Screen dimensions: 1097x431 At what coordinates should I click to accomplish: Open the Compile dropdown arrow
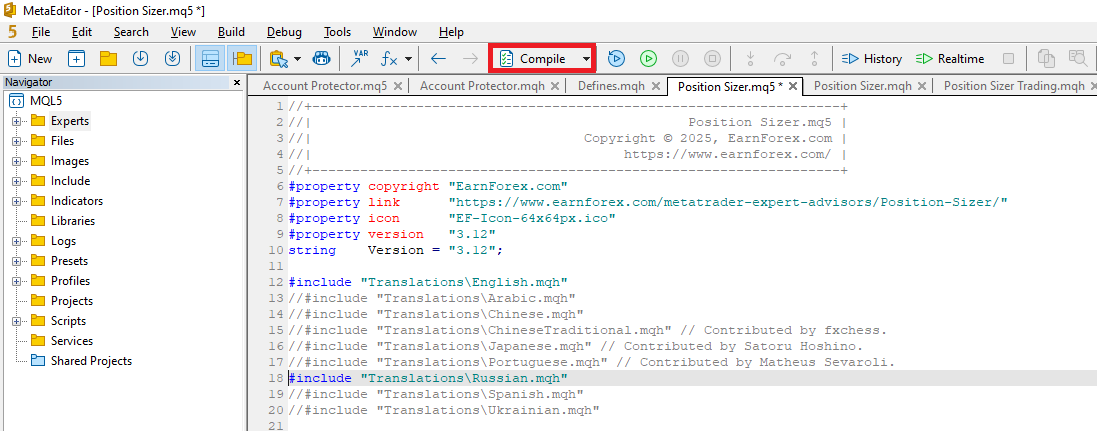coord(585,59)
